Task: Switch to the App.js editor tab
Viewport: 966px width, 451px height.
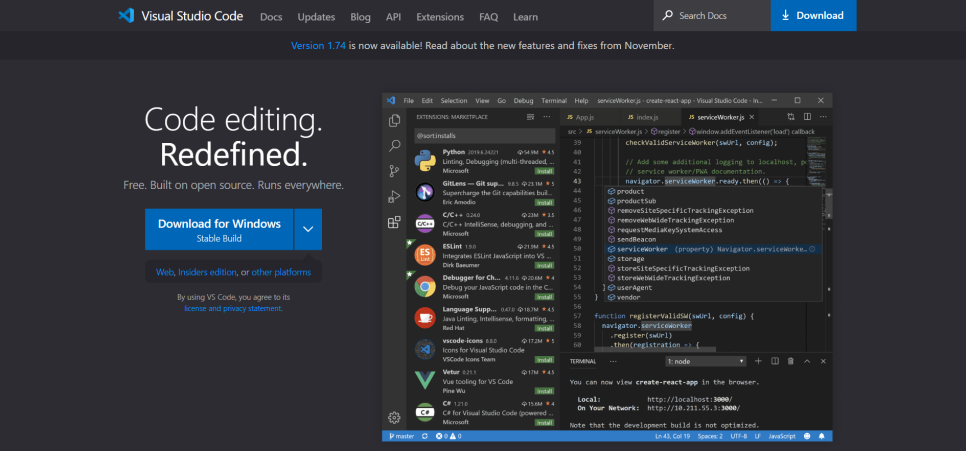Action: [580, 117]
